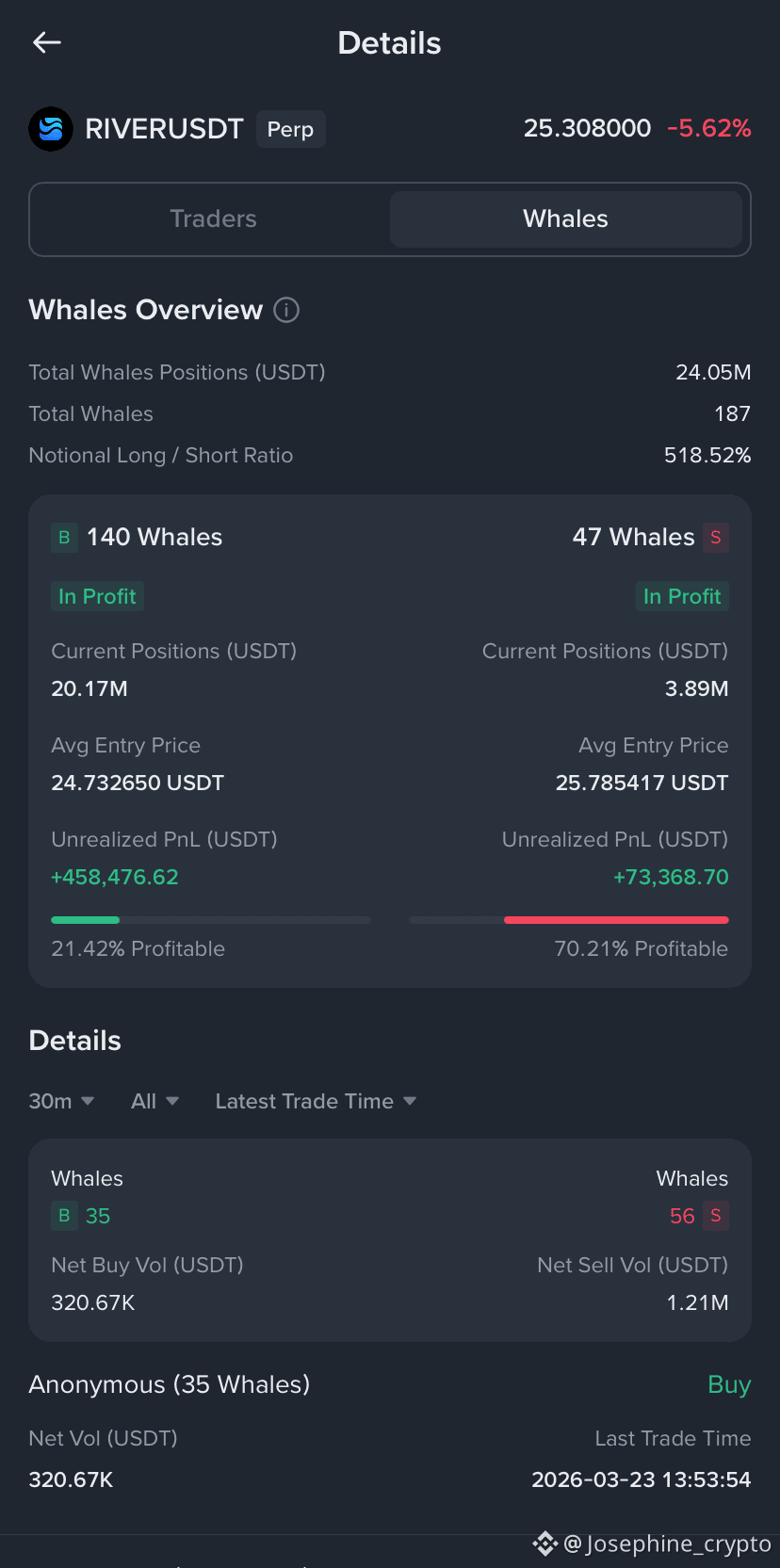This screenshot has width=780, height=1568.
Task: Tap the RIVERUSDT coin logo
Action: click(x=51, y=129)
